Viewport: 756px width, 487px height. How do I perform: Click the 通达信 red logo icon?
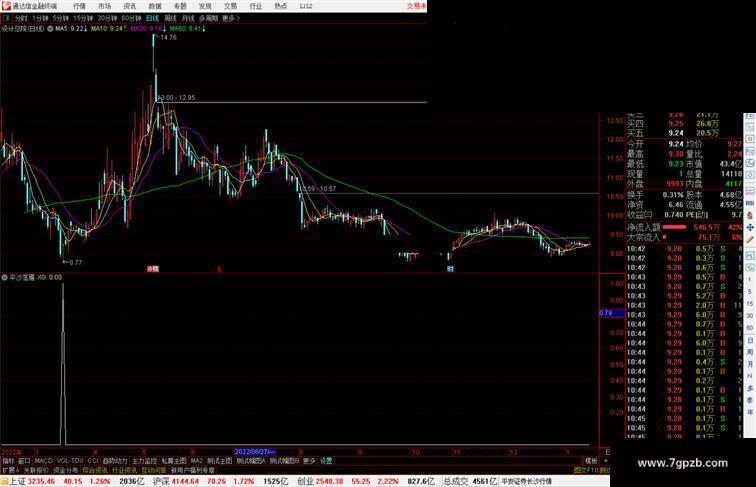[6, 6]
